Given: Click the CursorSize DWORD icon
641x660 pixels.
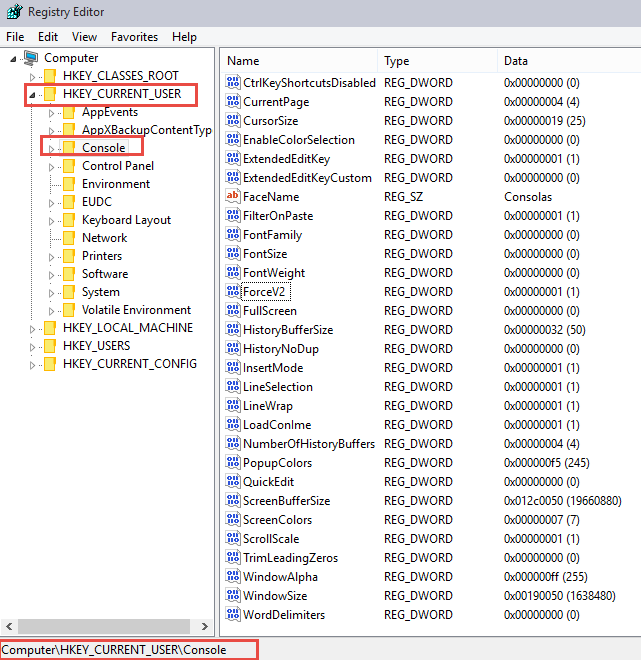Looking at the screenshot, I should click(x=233, y=120).
